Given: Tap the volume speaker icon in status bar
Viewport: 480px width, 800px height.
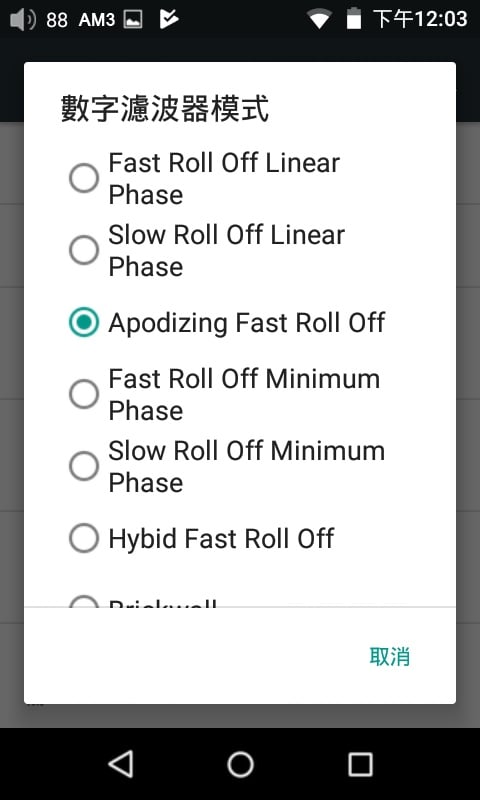Looking at the screenshot, I should 22,20.
